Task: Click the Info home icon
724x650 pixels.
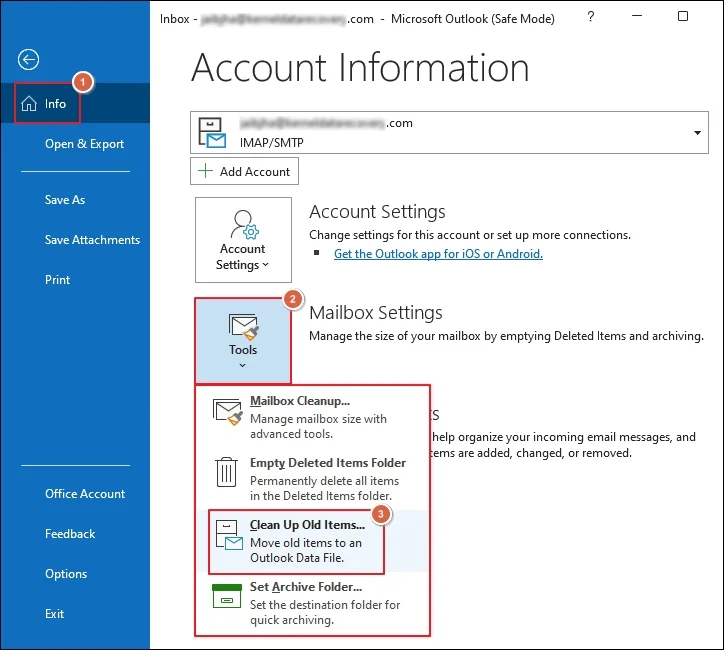Action: pos(29,103)
